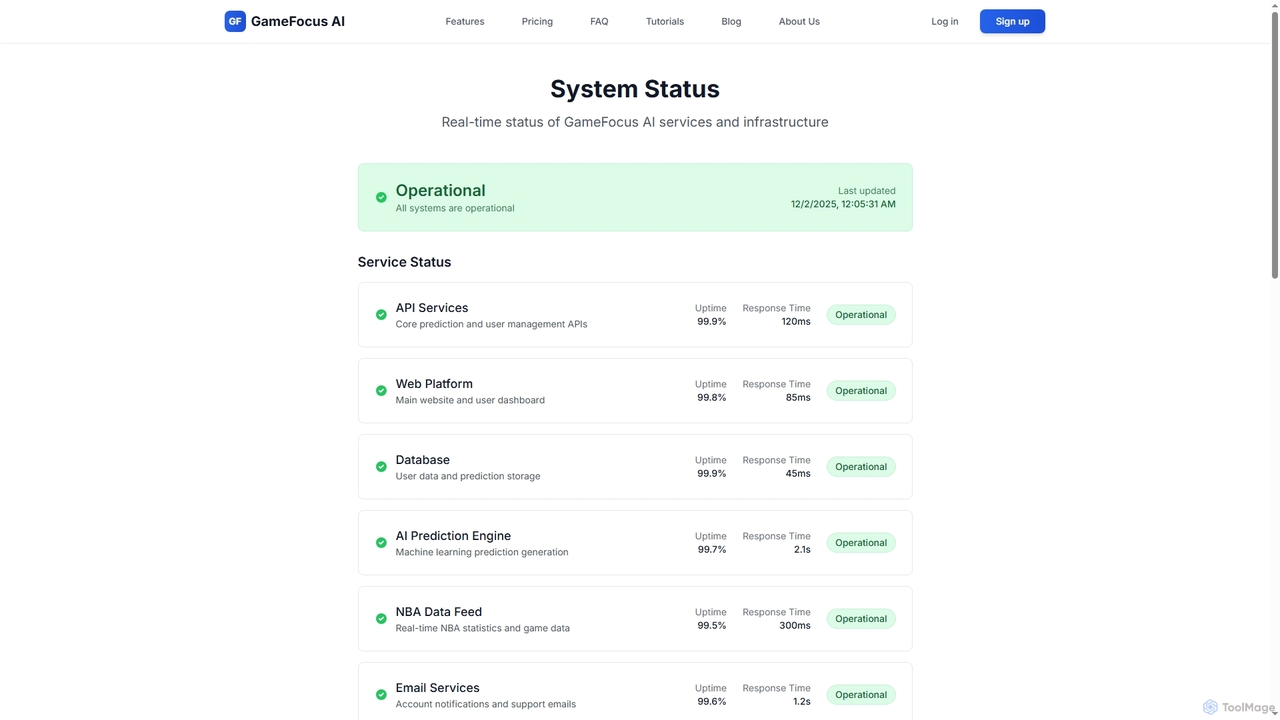The height and width of the screenshot is (720, 1280).
Task: Click the 45ms response time value
Action: [798, 474]
